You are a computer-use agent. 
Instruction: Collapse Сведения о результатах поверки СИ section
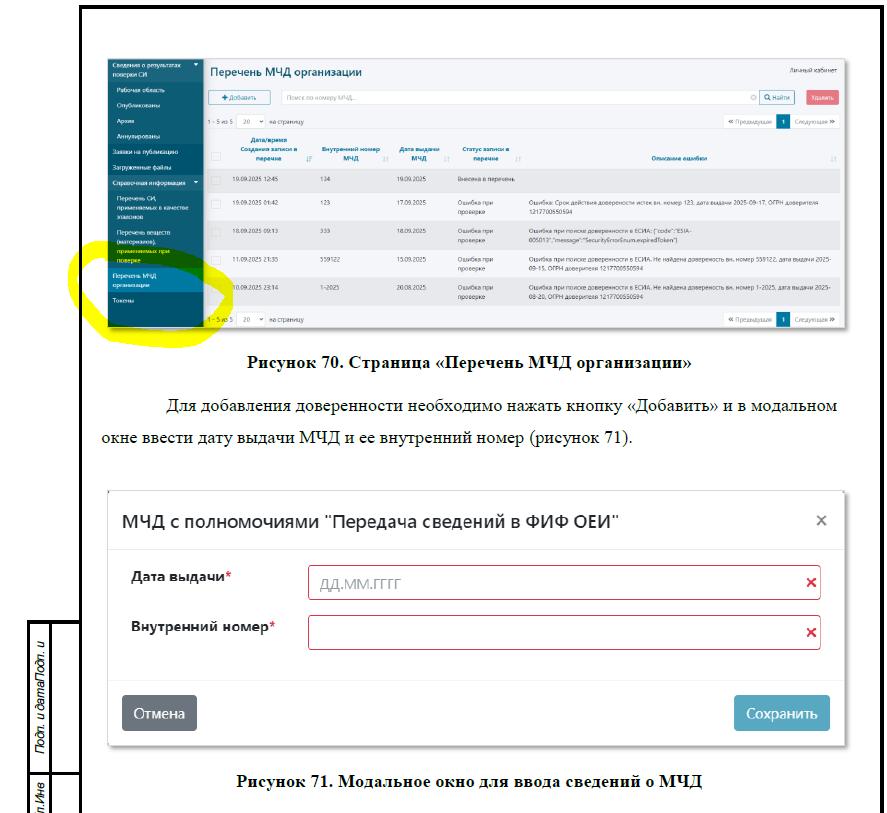pyautogui.click(x=196, y=65)
